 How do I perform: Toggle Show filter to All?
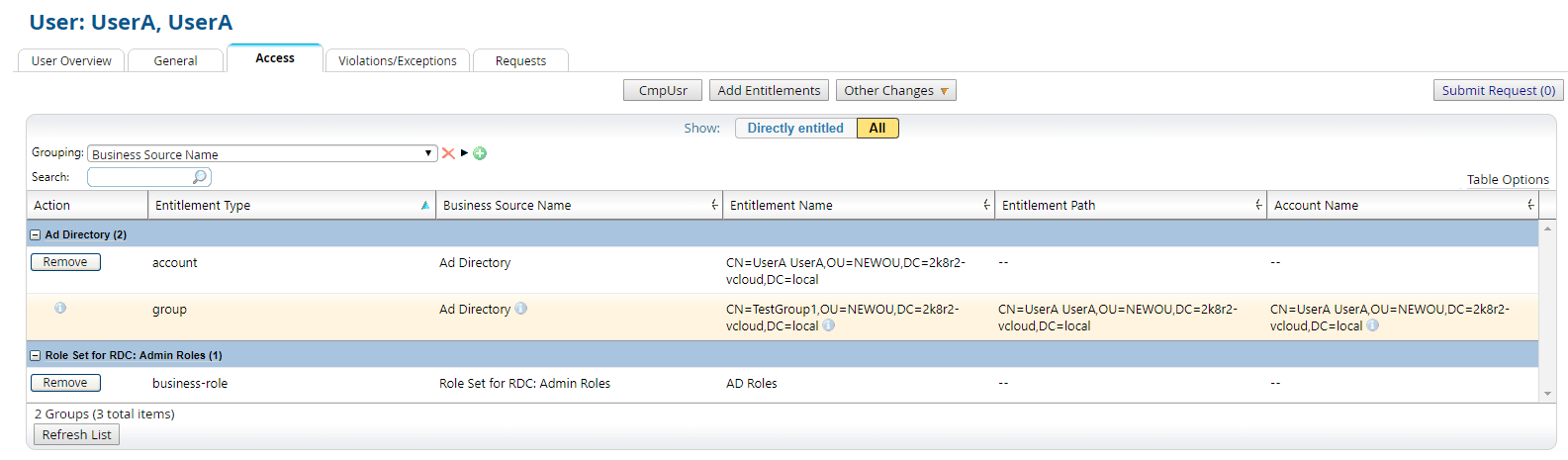pos(876,129)
